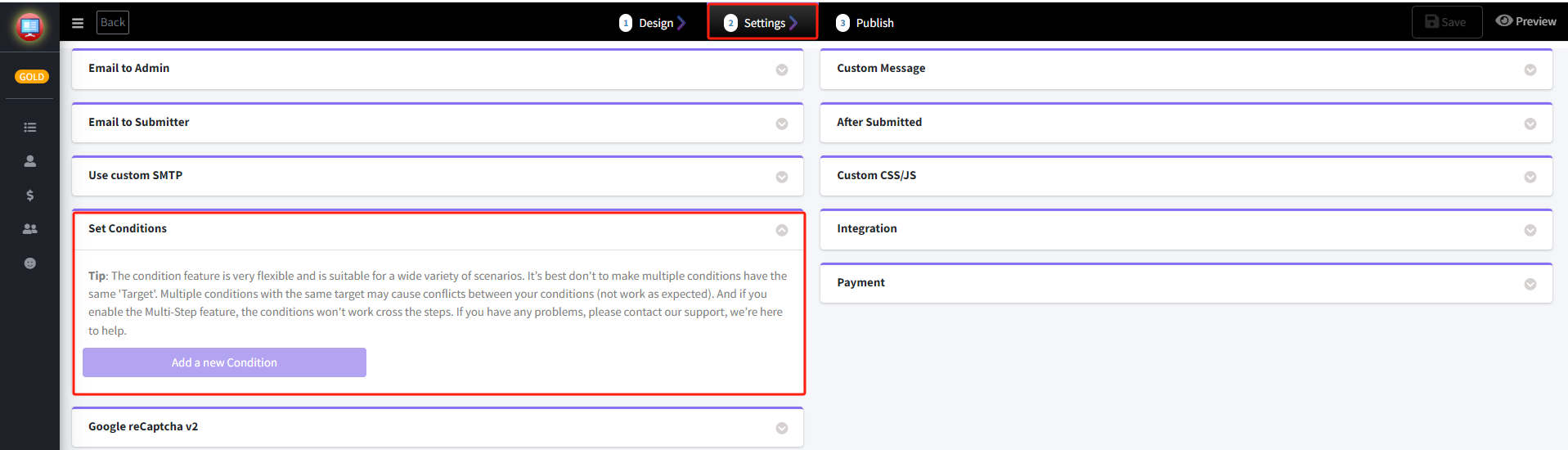Expand the Custom CSS/JS panel
This screenshot has width=1568, height=450.
(1530, 177)
